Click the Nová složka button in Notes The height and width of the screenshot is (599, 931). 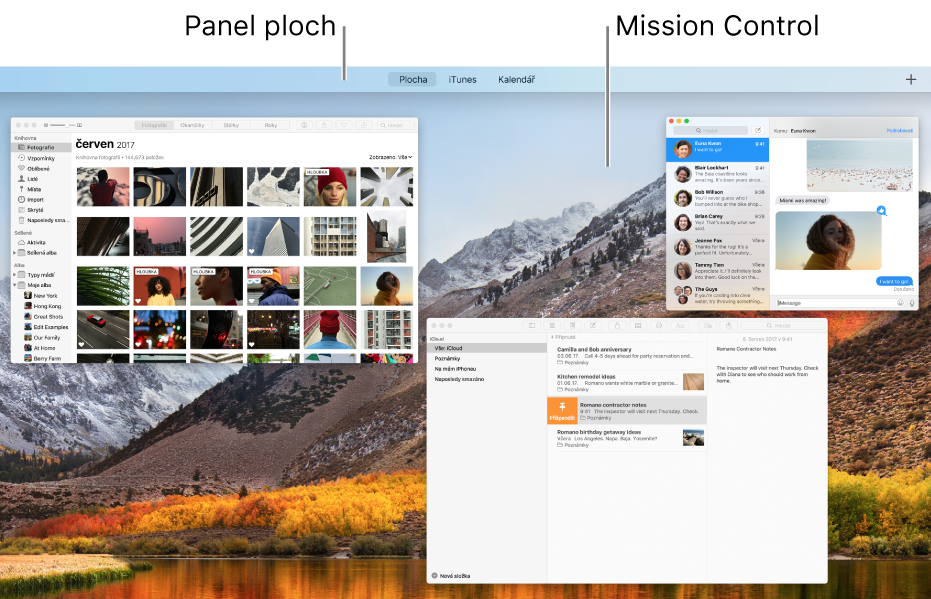click(451, 576)
